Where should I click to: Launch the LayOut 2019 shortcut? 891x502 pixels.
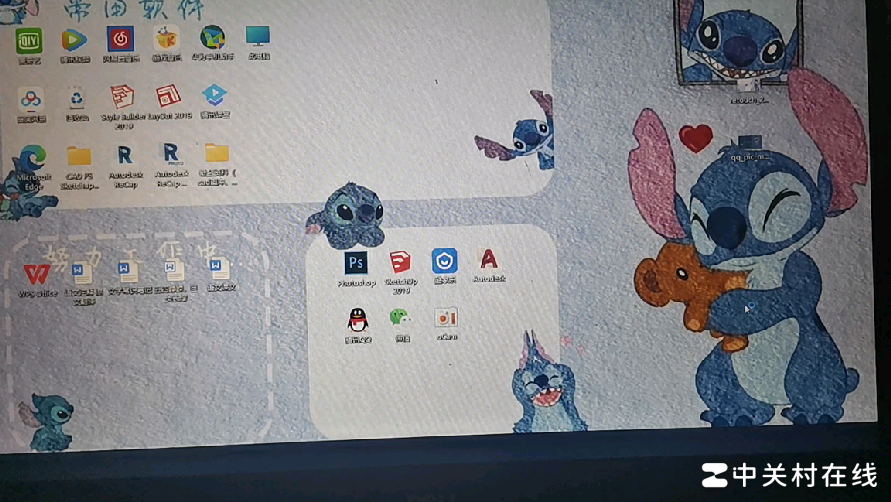168,97
